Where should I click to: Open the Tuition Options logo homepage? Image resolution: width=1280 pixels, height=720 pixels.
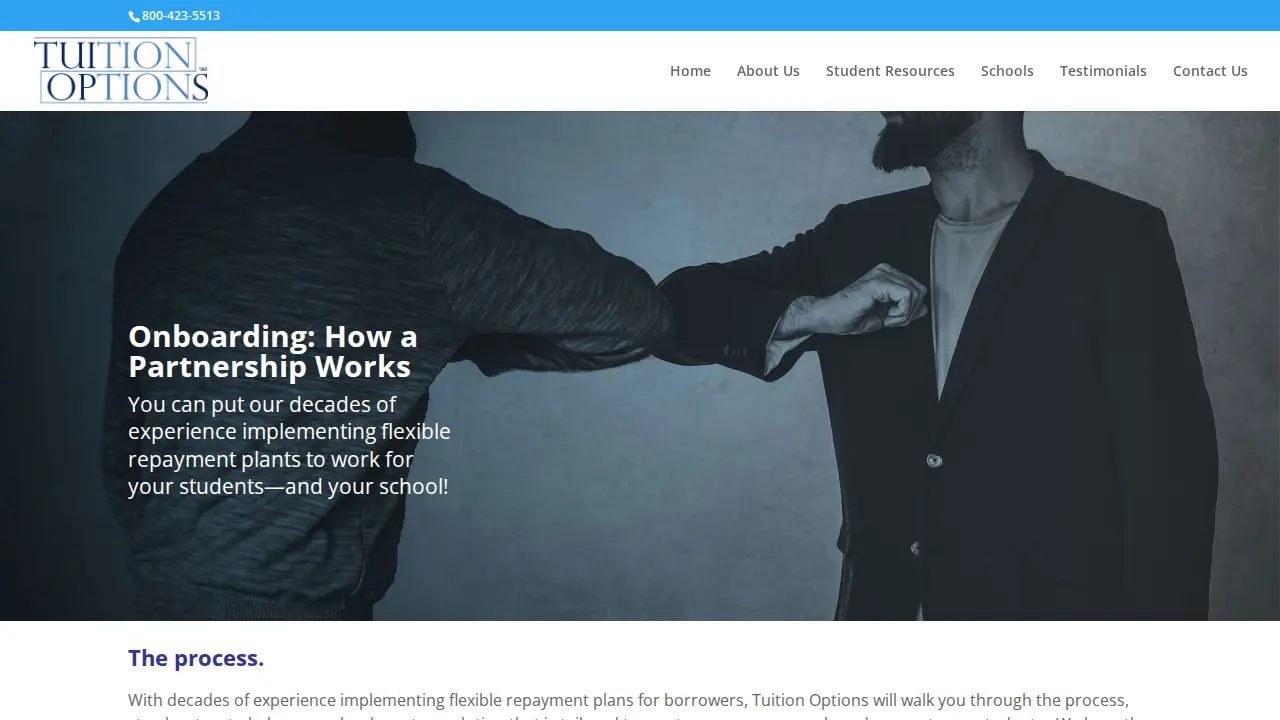(x=121, y=70)
